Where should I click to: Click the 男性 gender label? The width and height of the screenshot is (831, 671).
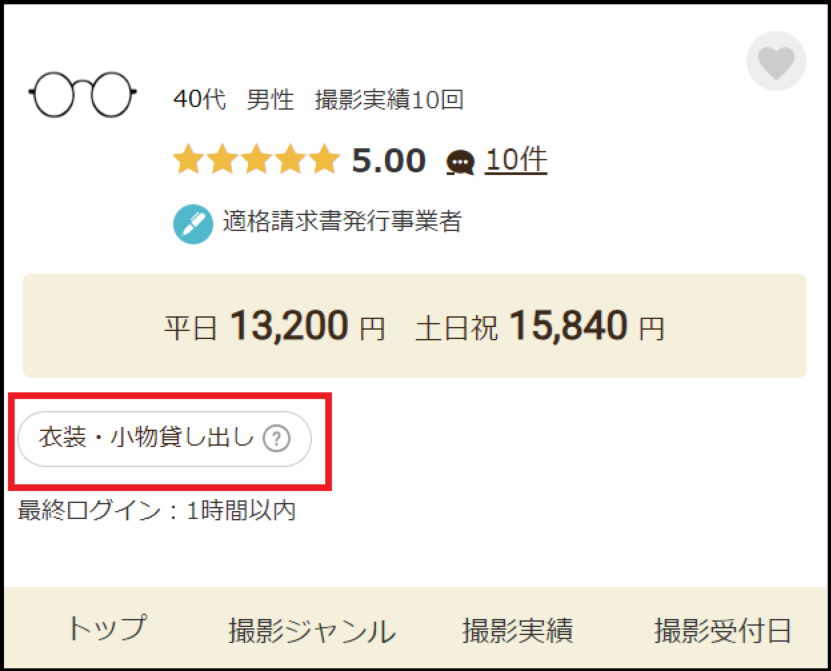[x=270, y=100]
